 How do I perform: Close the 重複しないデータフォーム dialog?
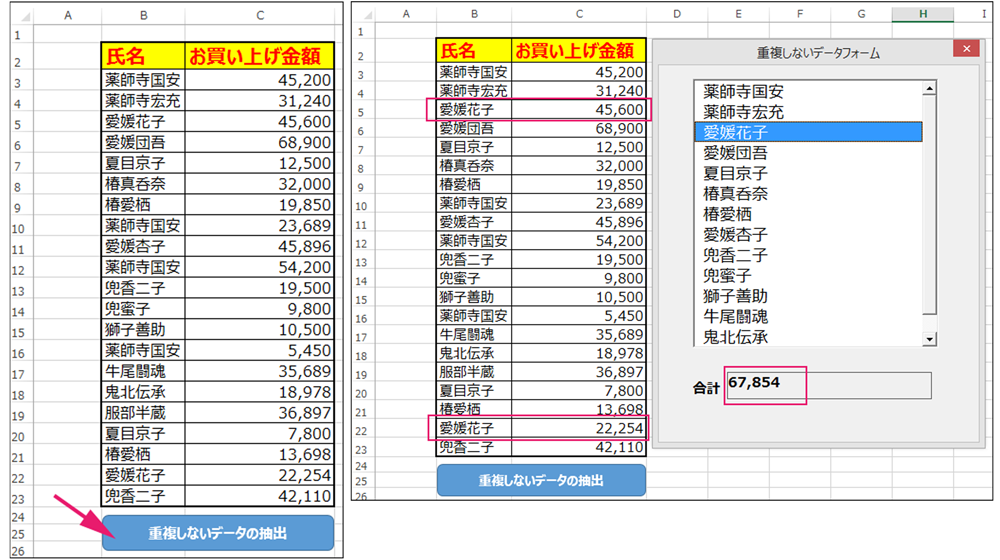[965, 50]
